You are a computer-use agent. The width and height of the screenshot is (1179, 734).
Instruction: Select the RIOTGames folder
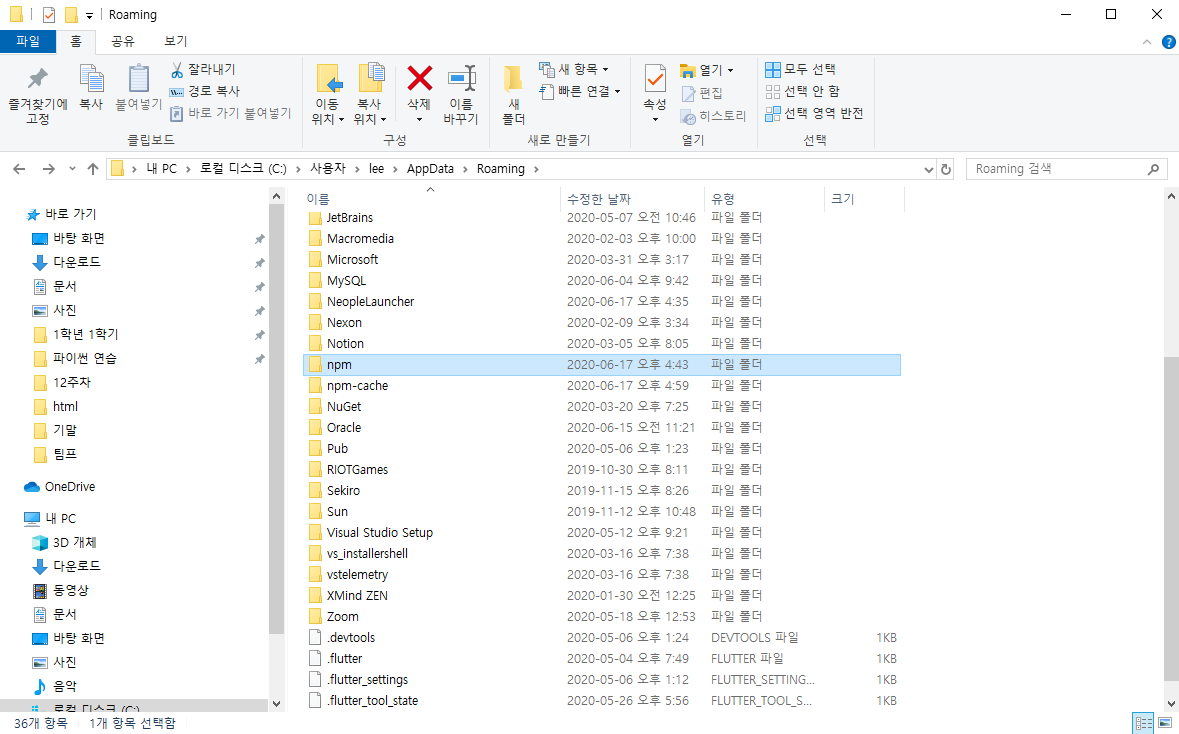point(602,469)
